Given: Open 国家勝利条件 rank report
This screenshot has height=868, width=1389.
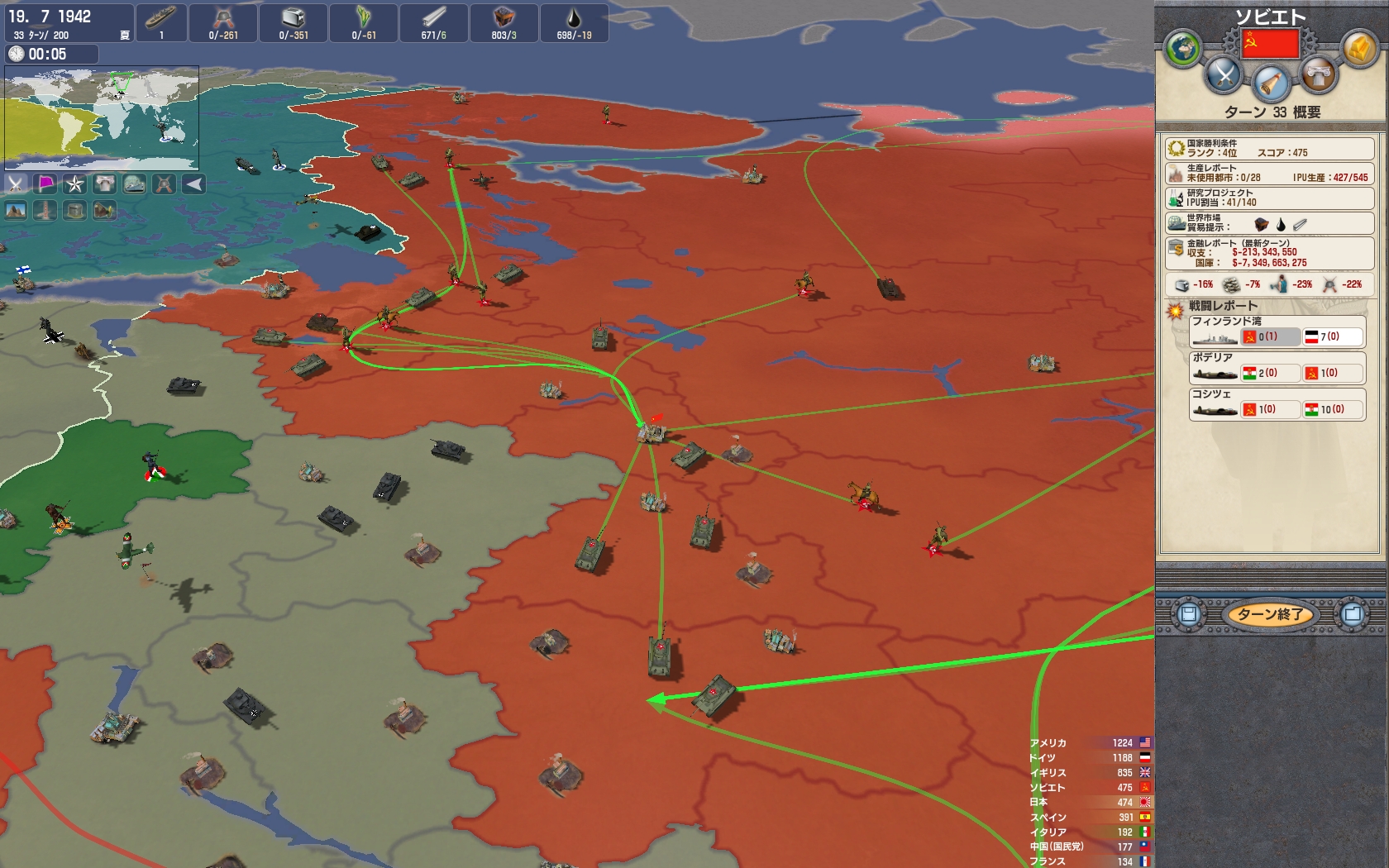Looking at the screenshot, I should tap(1270, 148).
